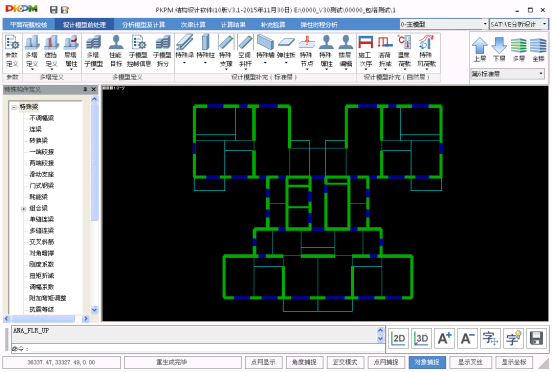This screenshot has height=372, width=552.
Task: Collapse the 特殊梁 tree node
Action: click(x=14, y=107)
